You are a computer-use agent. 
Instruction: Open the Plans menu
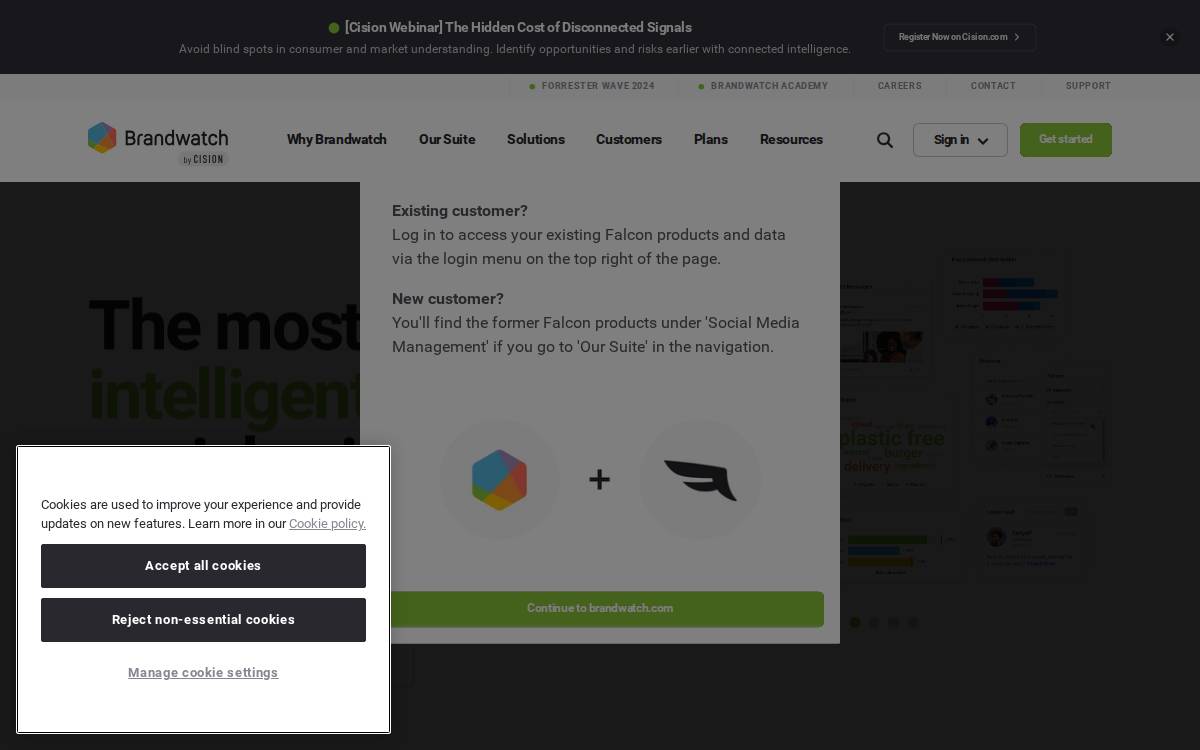pyautogui.click(x=711, y=139)
